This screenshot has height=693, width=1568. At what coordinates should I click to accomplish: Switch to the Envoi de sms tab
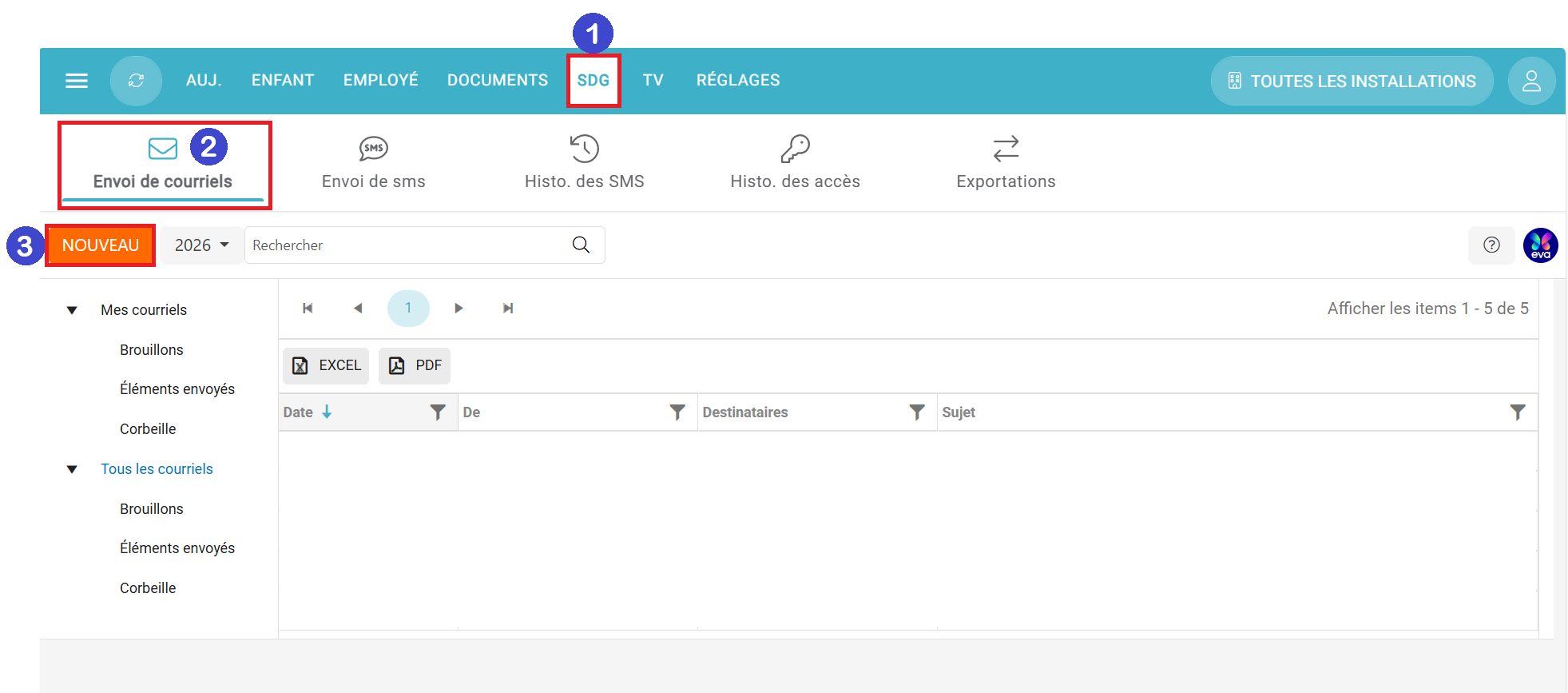point(373,163)
